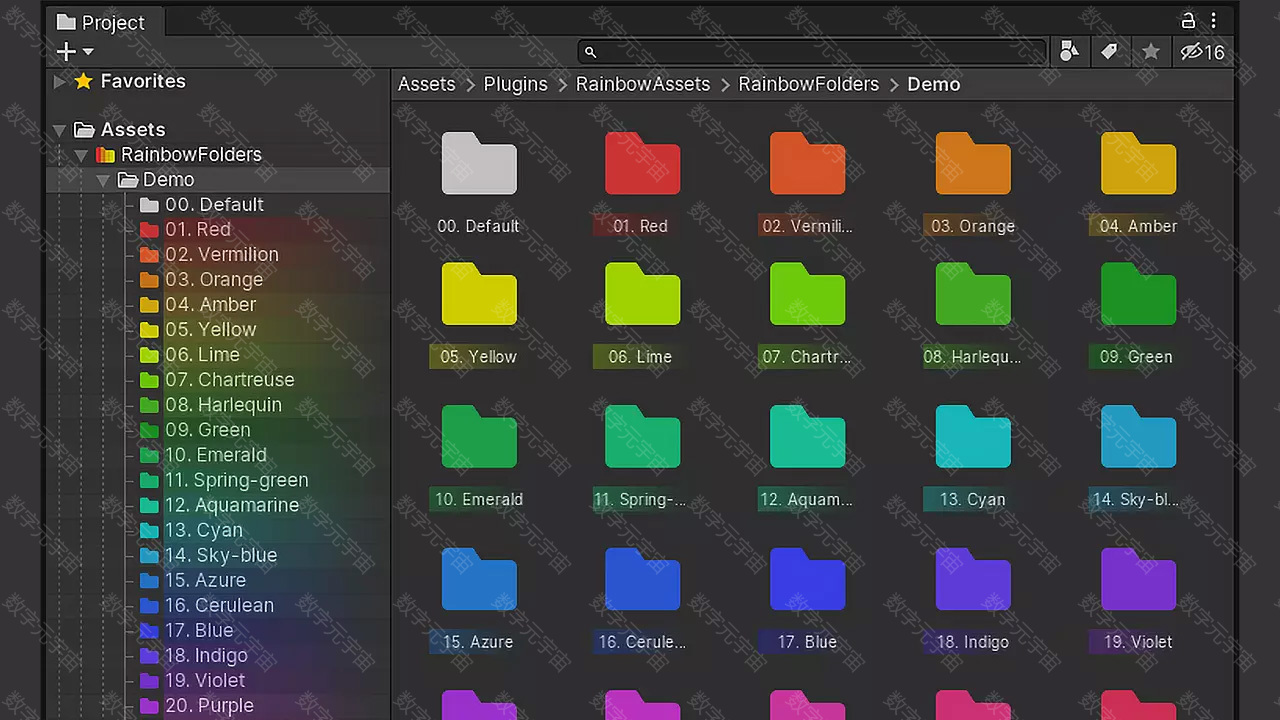Click the Demo breadcrumb label
The image size is (1280, 720).
pyautogui.click(x=934, y=84)
